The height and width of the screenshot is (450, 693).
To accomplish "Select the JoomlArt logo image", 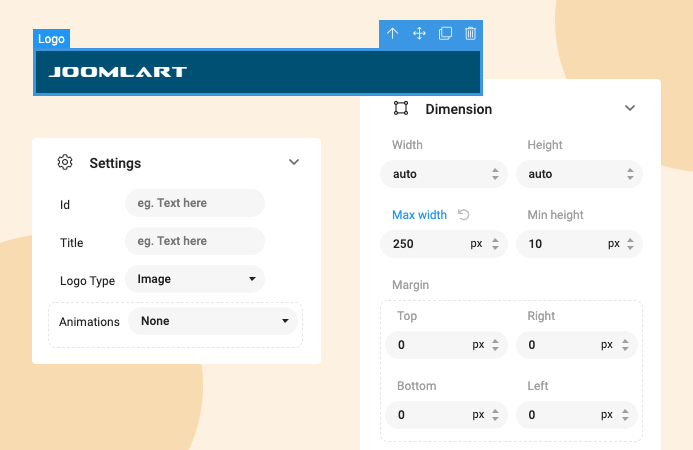I will [x=118, y=72].
